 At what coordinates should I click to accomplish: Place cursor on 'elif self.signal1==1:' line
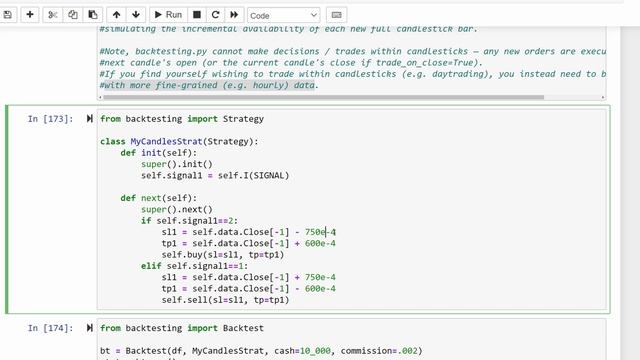pos(194,266)
